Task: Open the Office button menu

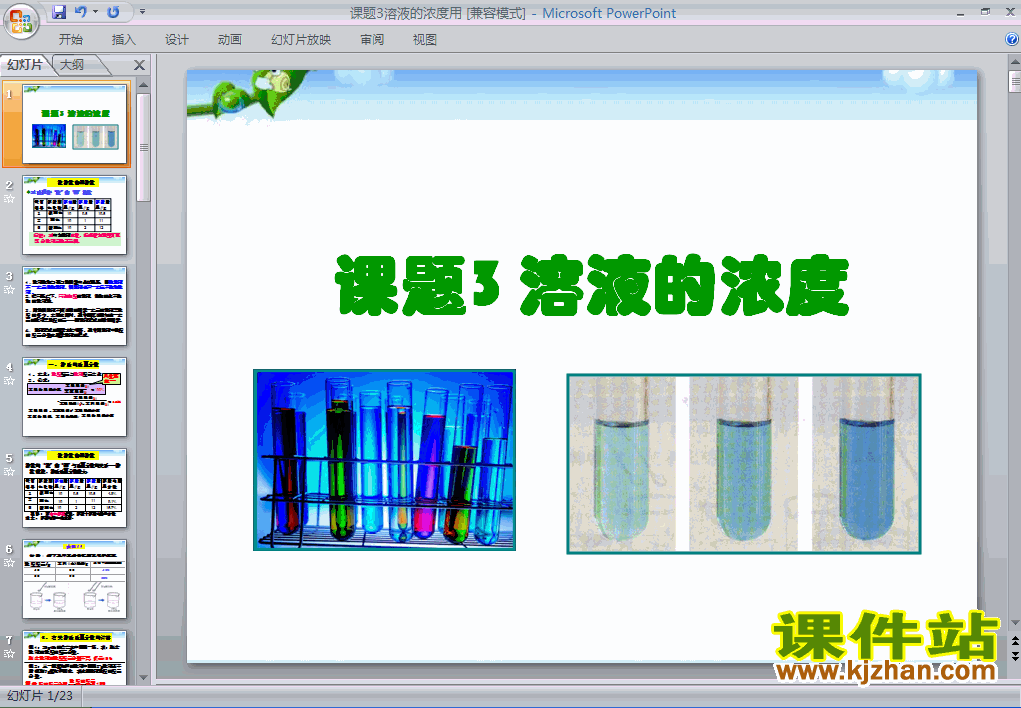Action: [21, 21]
